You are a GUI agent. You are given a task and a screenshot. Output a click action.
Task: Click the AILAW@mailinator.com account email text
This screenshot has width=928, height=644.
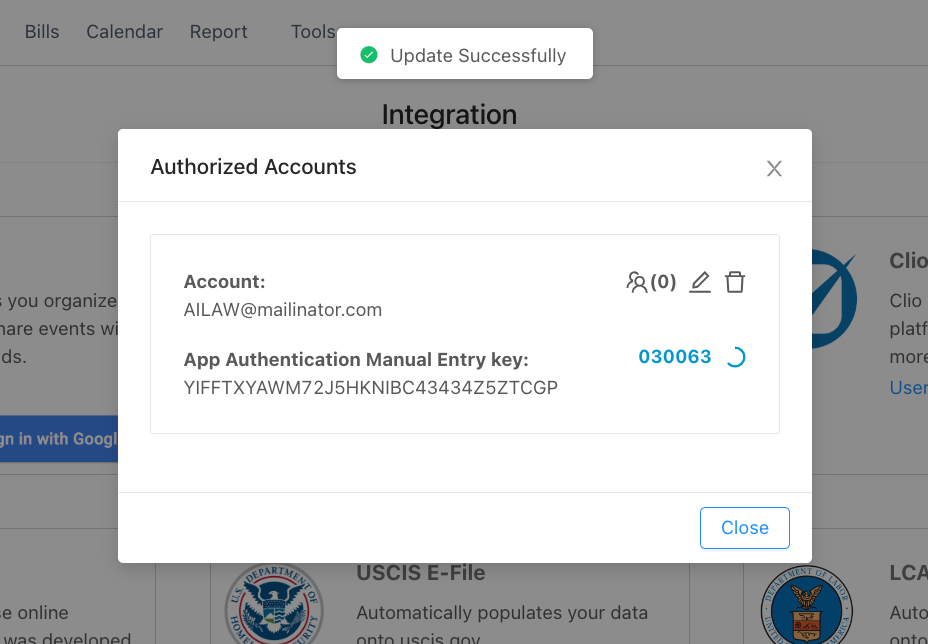click(283, 310)
